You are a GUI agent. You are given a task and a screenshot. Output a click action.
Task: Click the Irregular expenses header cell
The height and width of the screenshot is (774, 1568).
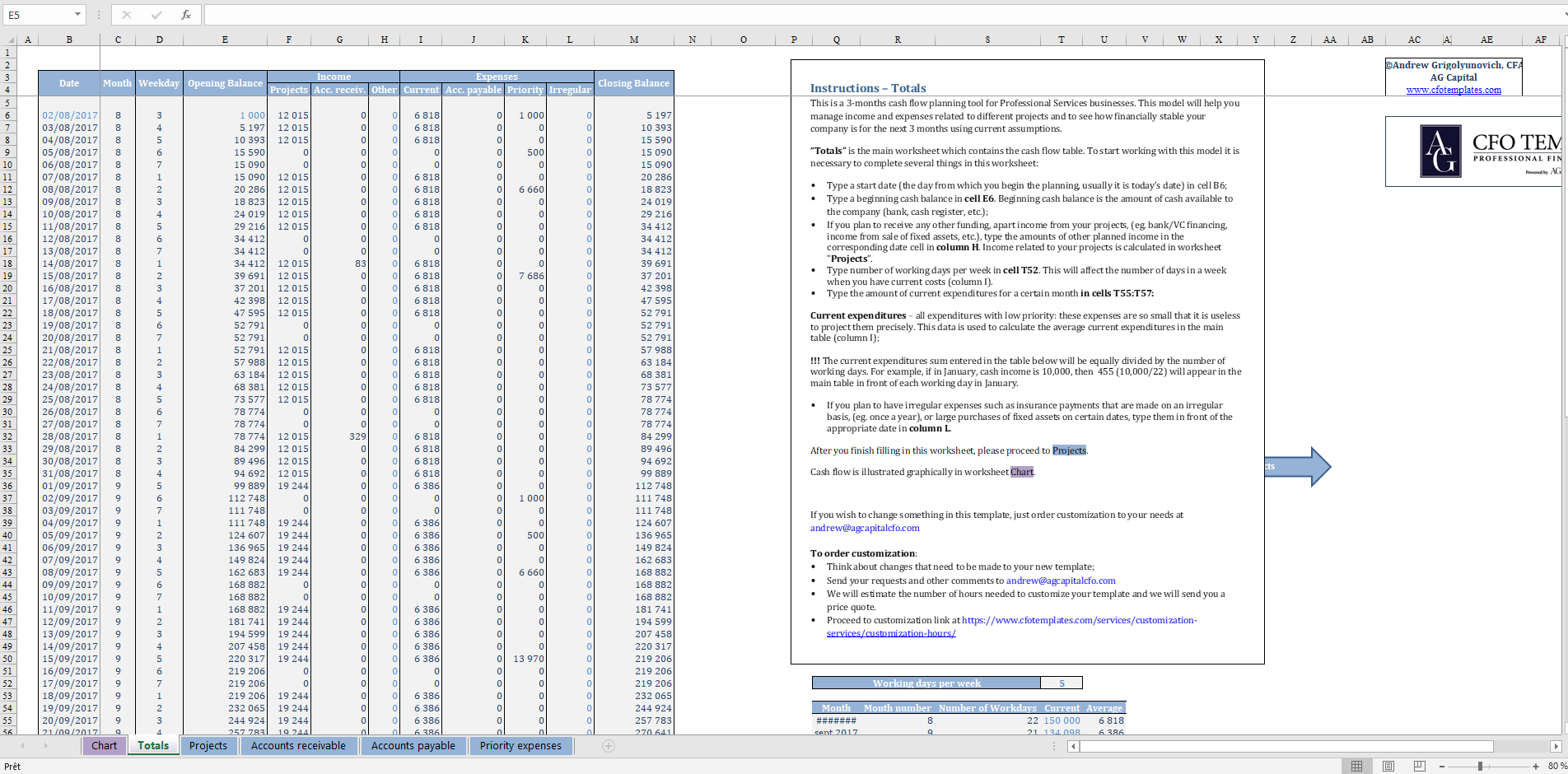coord(570,90)
